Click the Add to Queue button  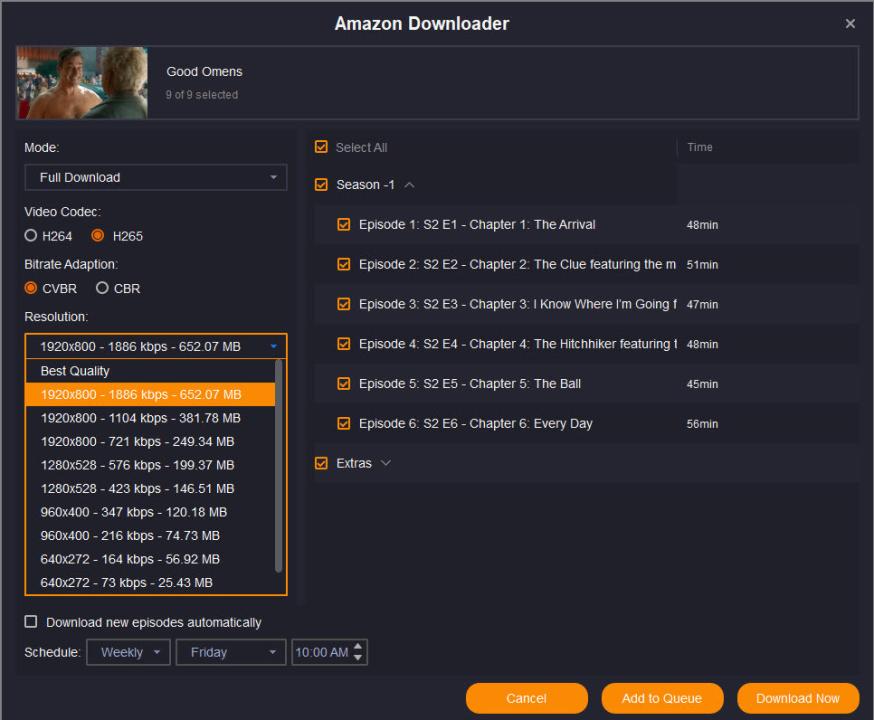click(661, 698)
